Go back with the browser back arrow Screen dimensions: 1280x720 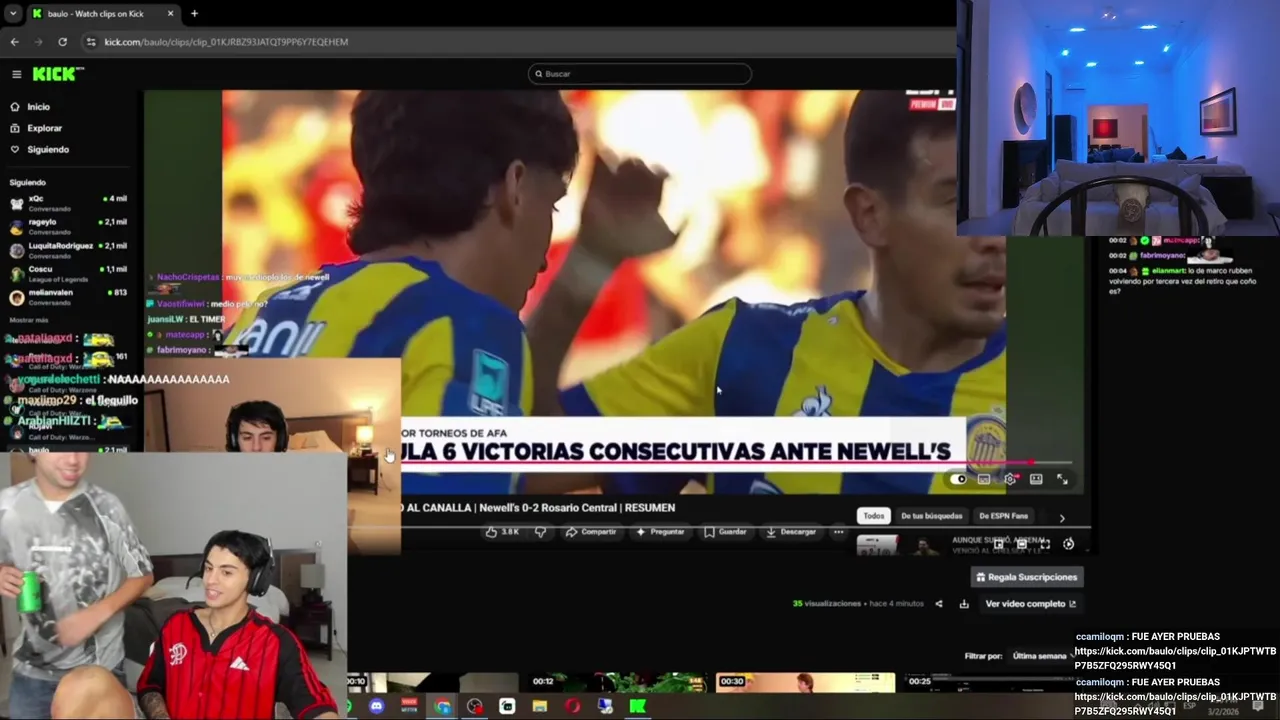[14, 42]
